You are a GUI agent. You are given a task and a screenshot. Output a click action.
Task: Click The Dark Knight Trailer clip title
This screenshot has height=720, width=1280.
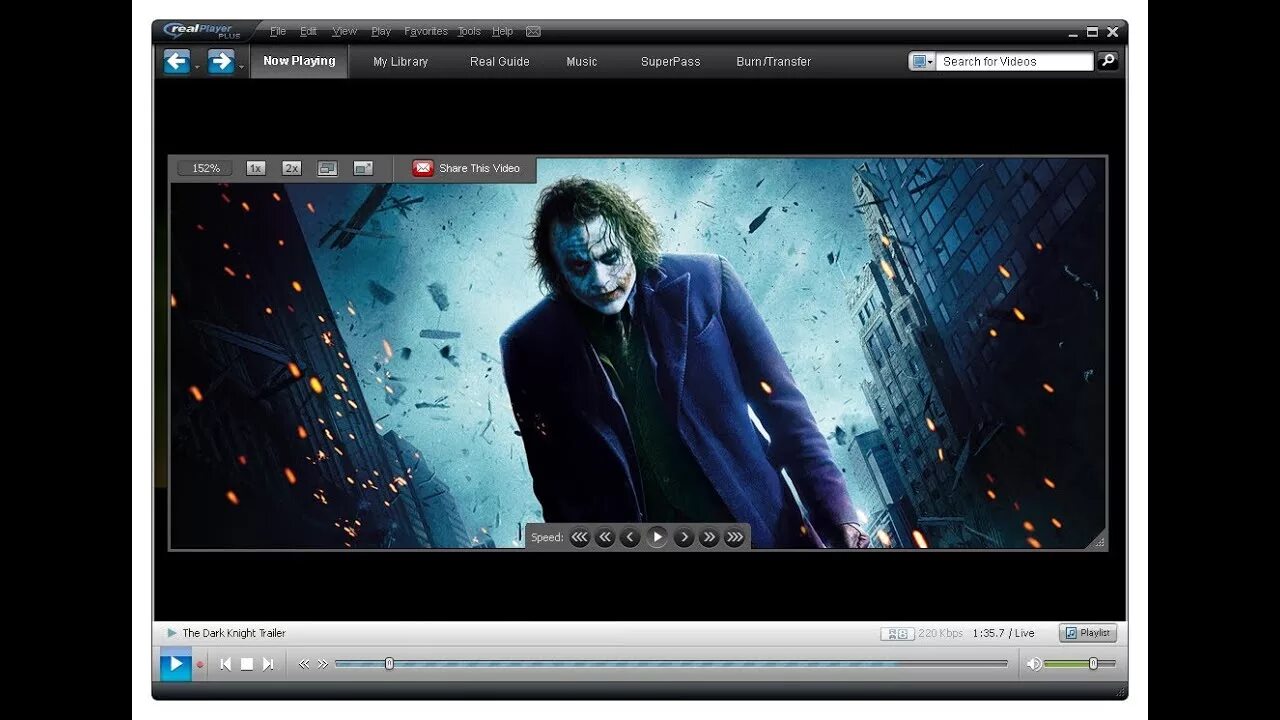pos(234,633)
